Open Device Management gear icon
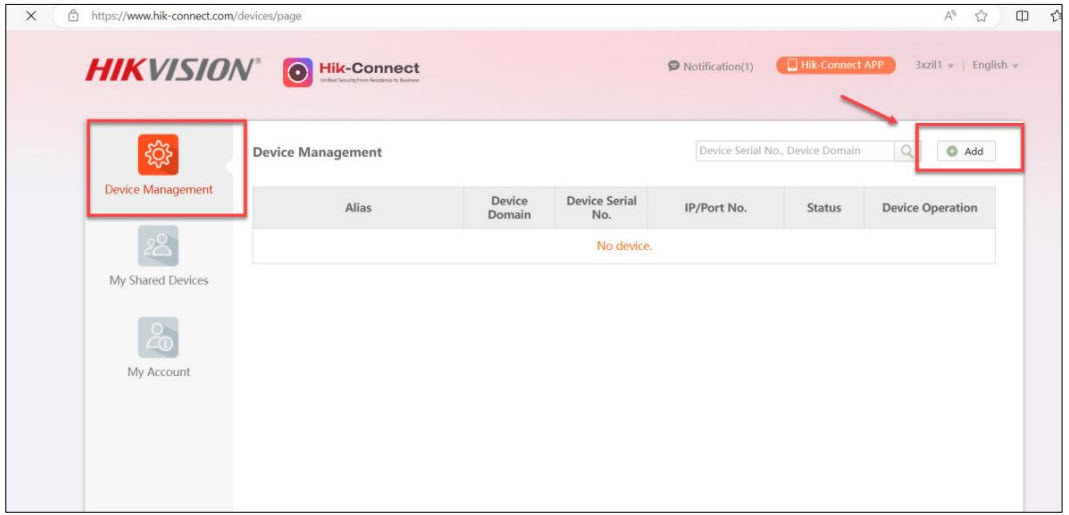The image size is (1069, 515). tap(158, 155)
